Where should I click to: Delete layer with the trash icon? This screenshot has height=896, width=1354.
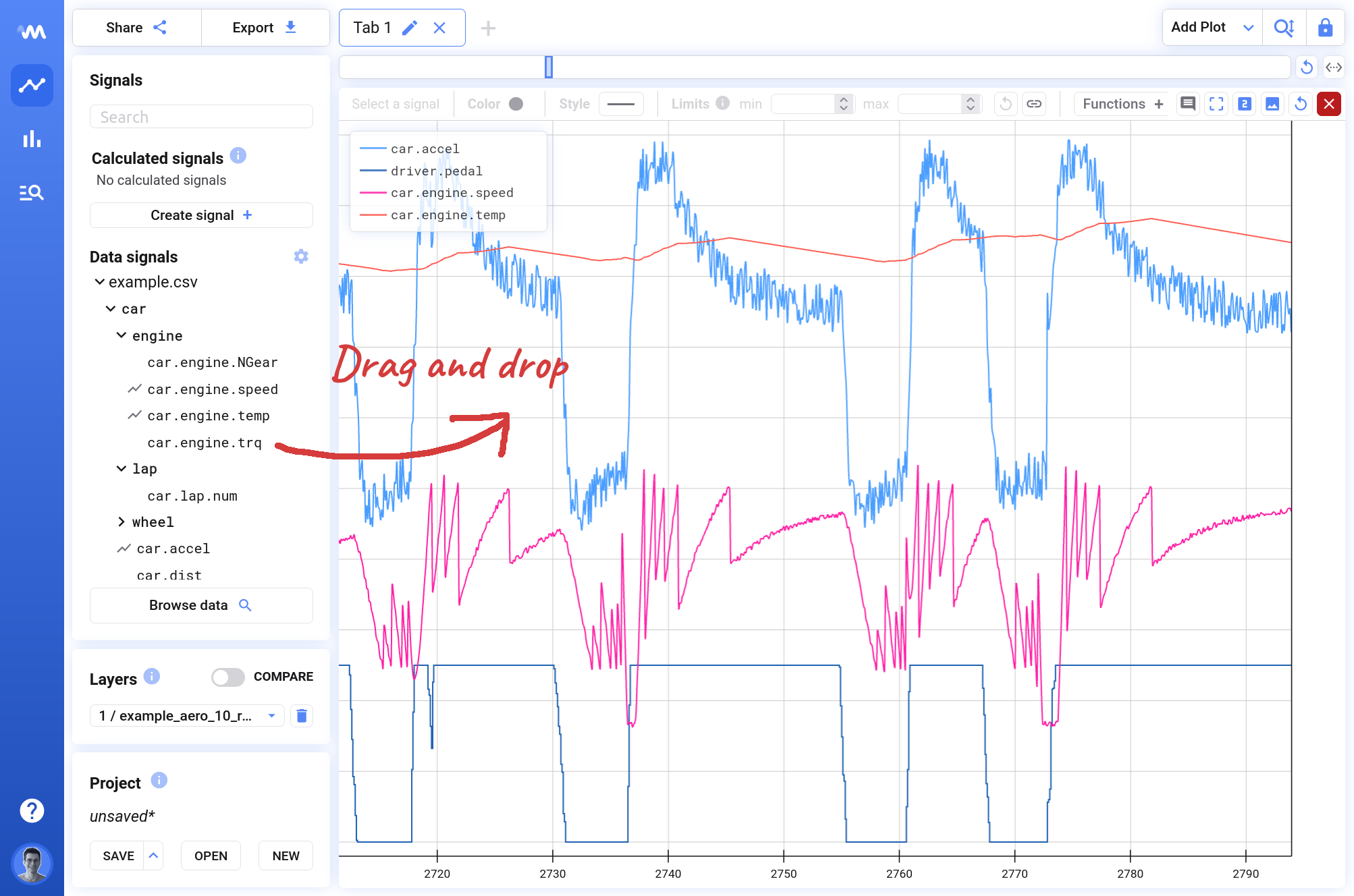(x=302, y=716)
